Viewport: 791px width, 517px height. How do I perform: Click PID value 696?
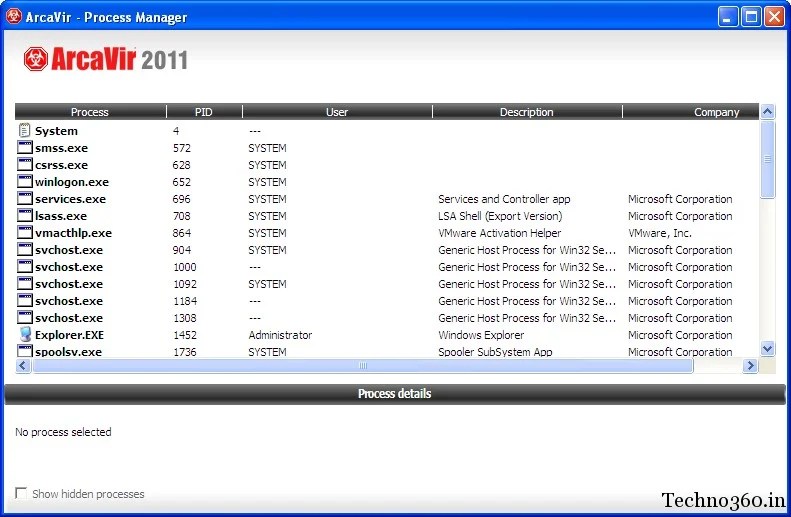[x=181, y=199]
